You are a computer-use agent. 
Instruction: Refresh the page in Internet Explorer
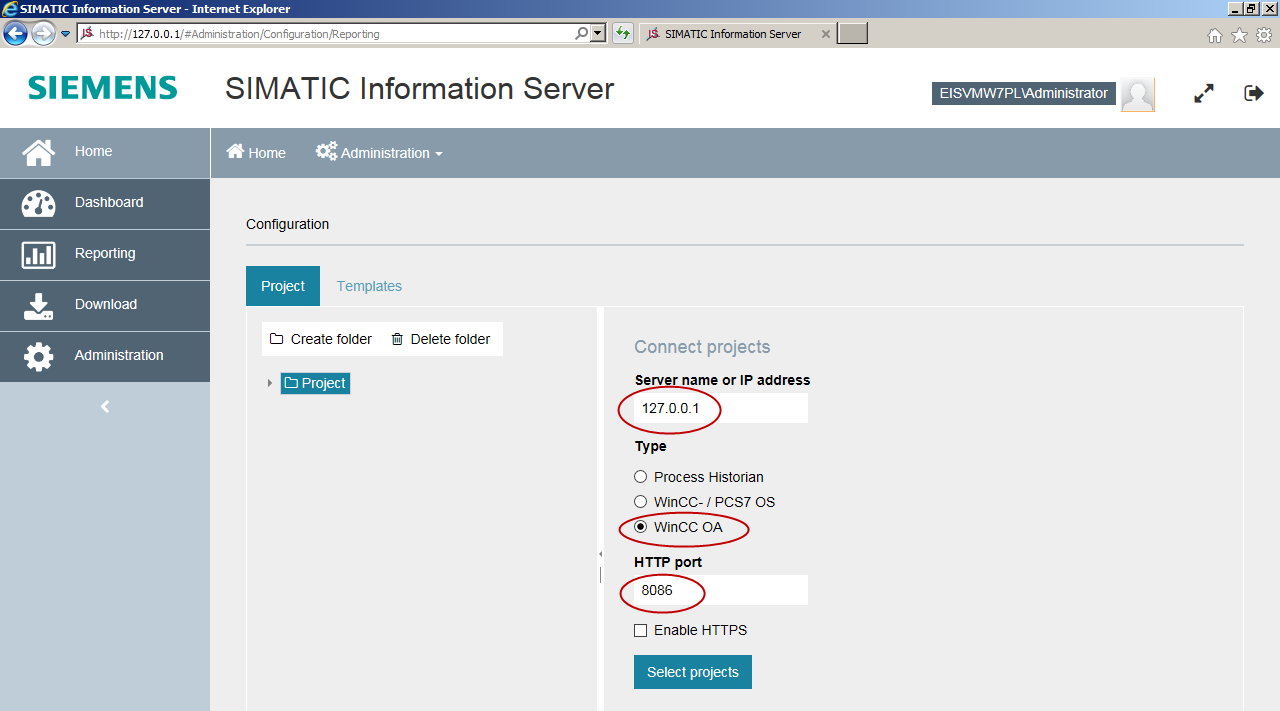[x=623, y=34]
